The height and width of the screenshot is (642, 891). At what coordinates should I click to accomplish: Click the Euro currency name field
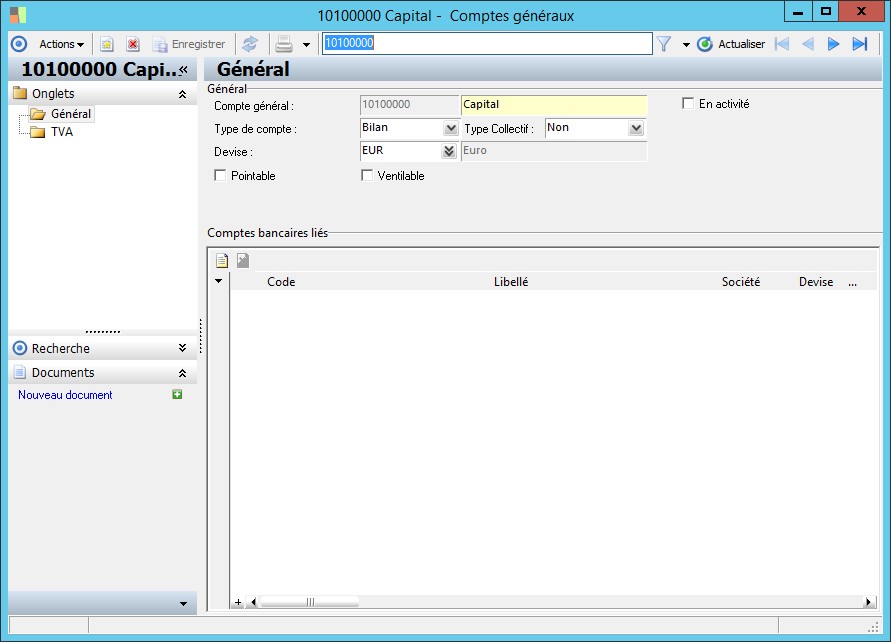coord(554,151)
